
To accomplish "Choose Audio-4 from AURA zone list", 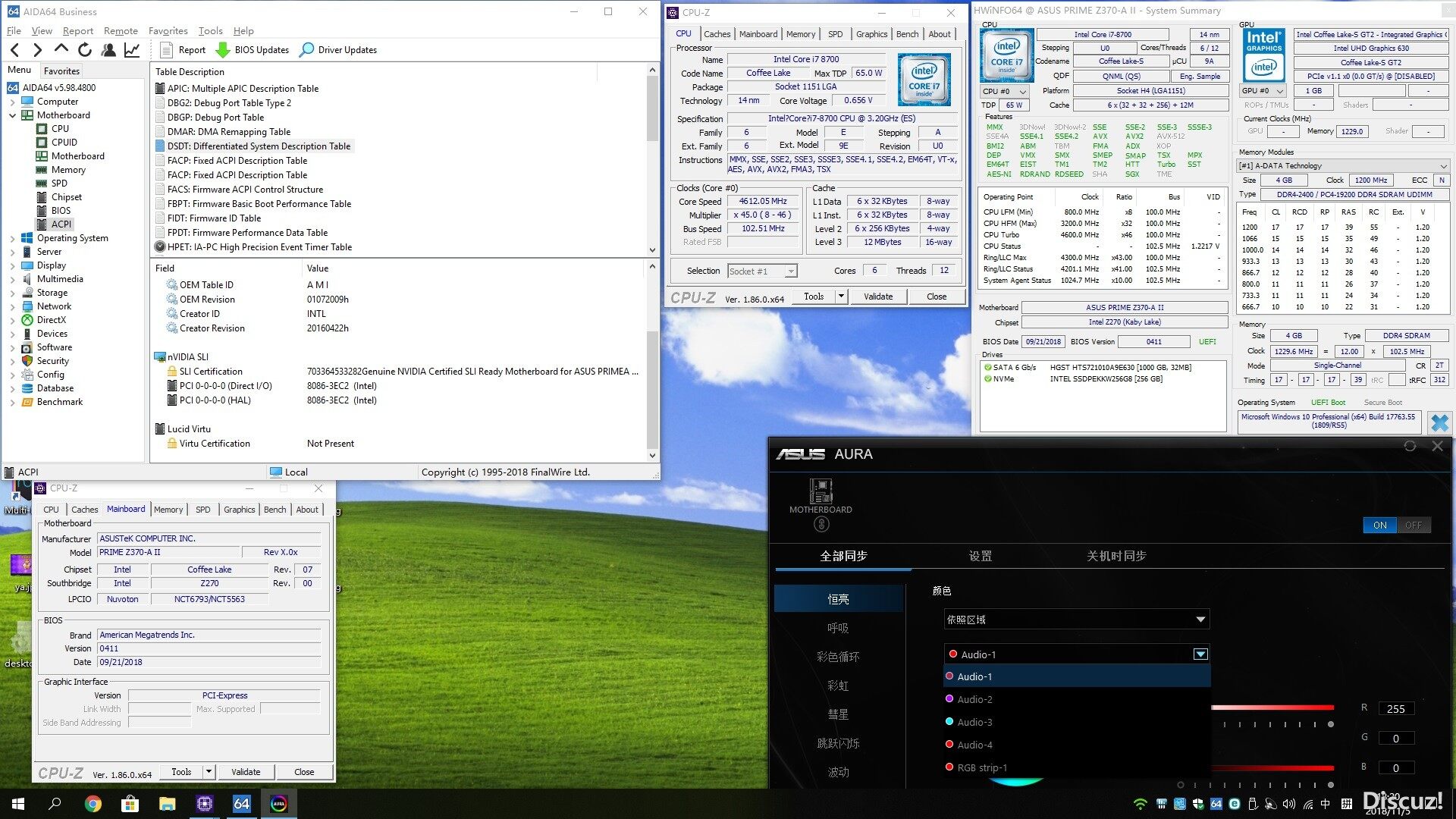I will (1077, 745).
